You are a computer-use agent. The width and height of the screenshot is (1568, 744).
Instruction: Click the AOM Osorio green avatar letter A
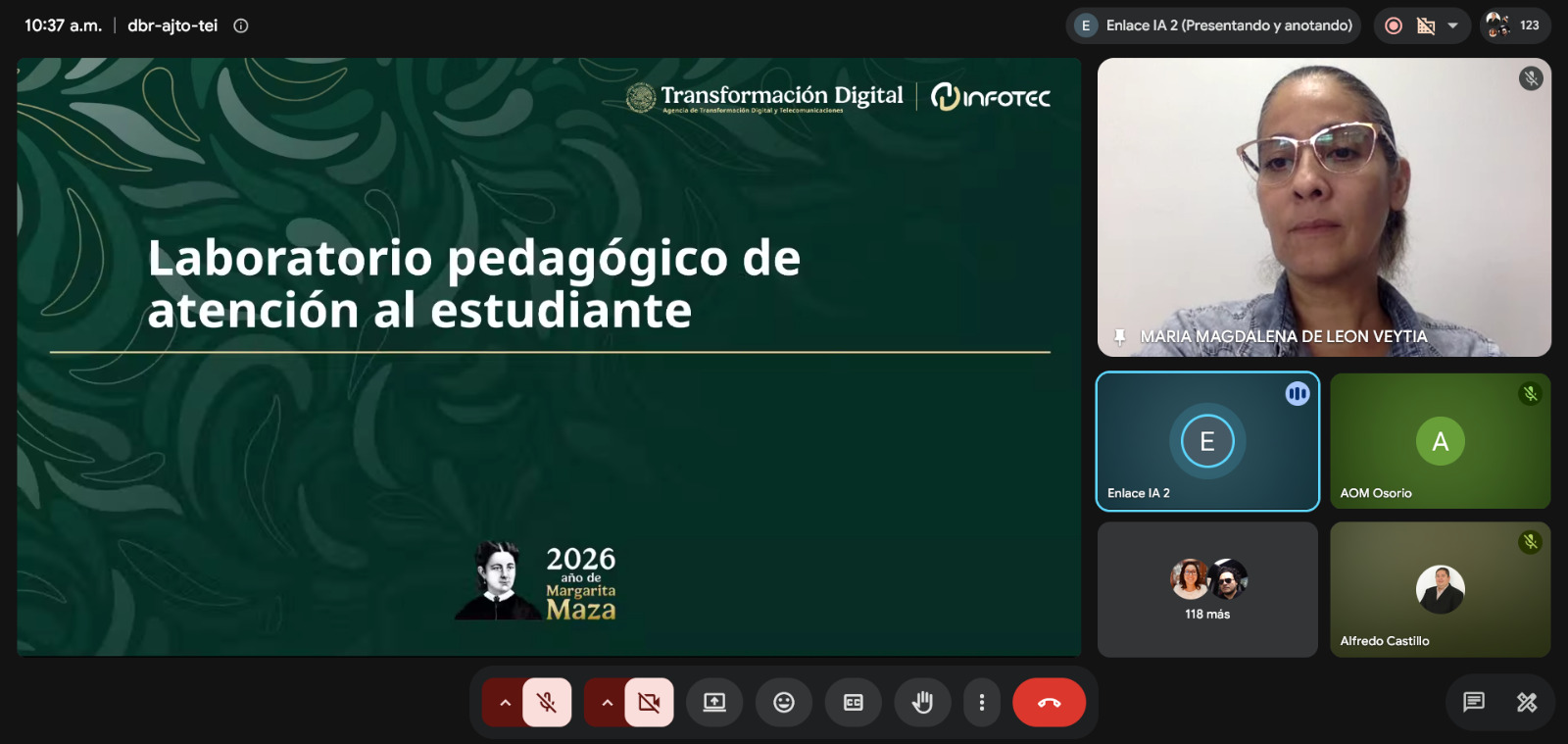coord(1441,441)
